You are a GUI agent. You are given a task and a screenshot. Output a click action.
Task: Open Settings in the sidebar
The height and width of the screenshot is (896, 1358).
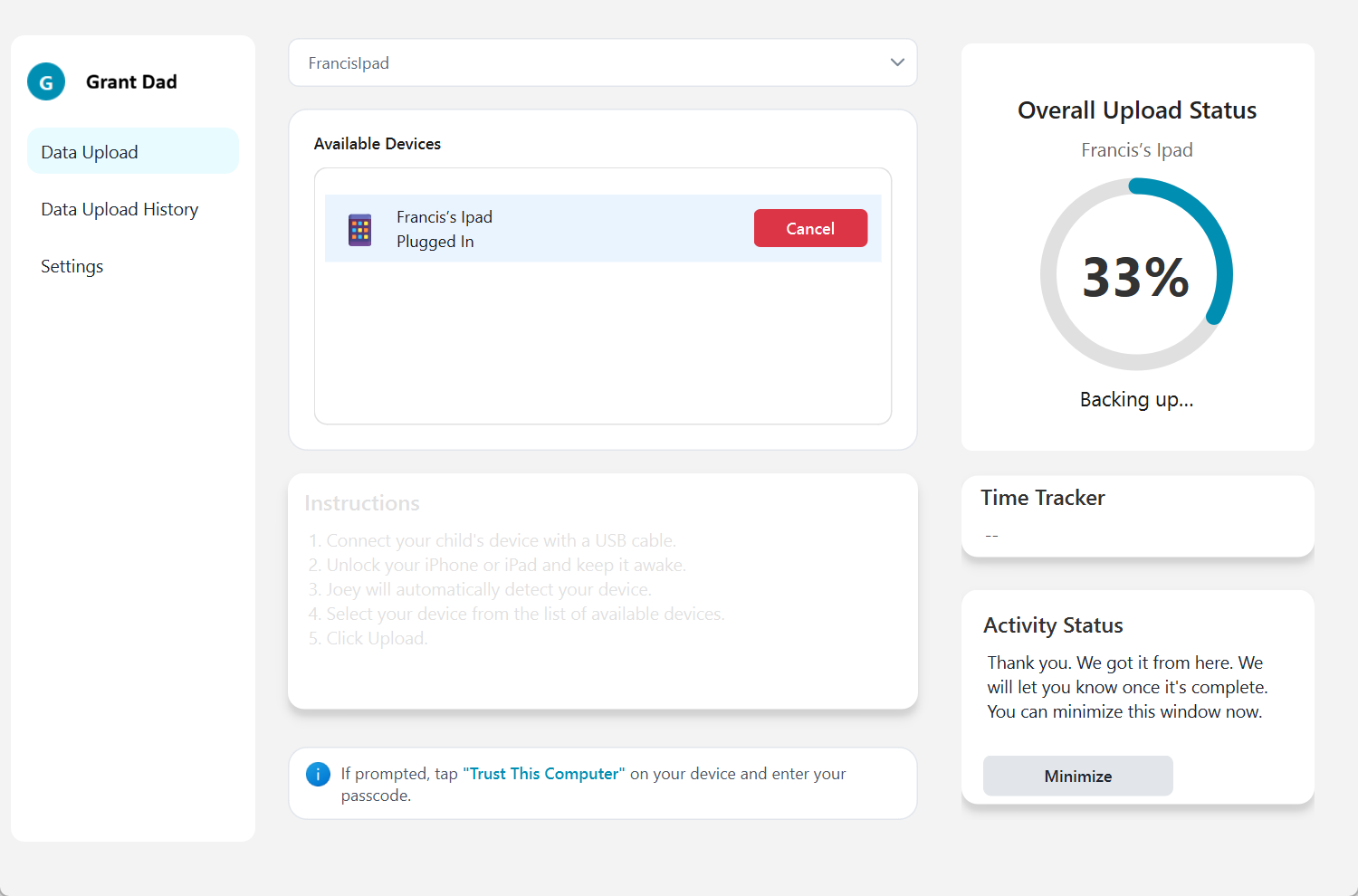click(72, 267)
